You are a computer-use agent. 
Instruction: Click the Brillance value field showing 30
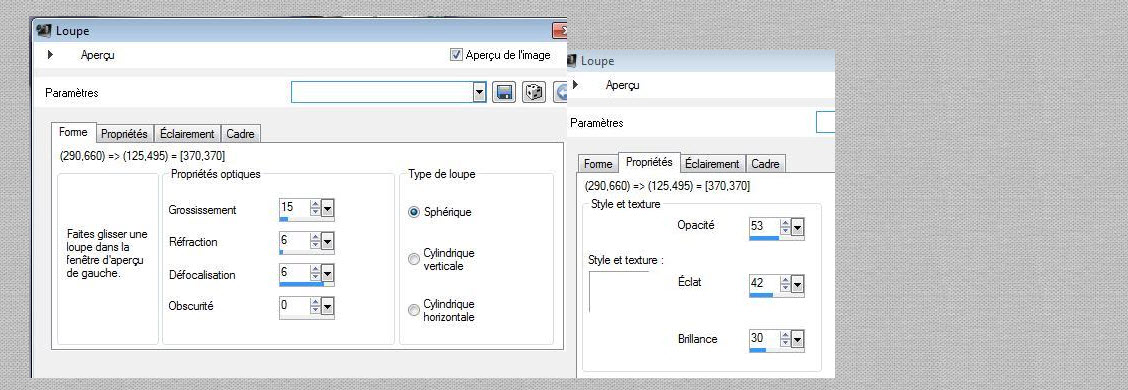click(764, 340)
